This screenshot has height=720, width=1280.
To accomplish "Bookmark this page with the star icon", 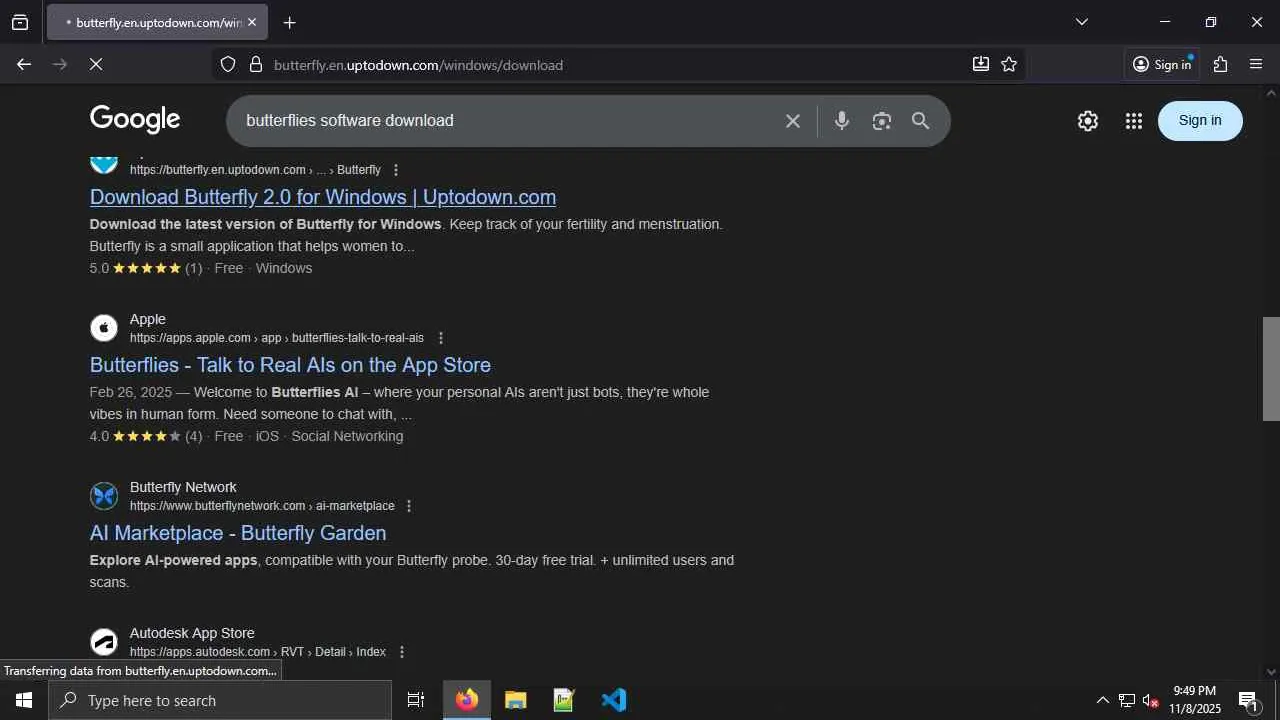I will tap(1009, 64).
